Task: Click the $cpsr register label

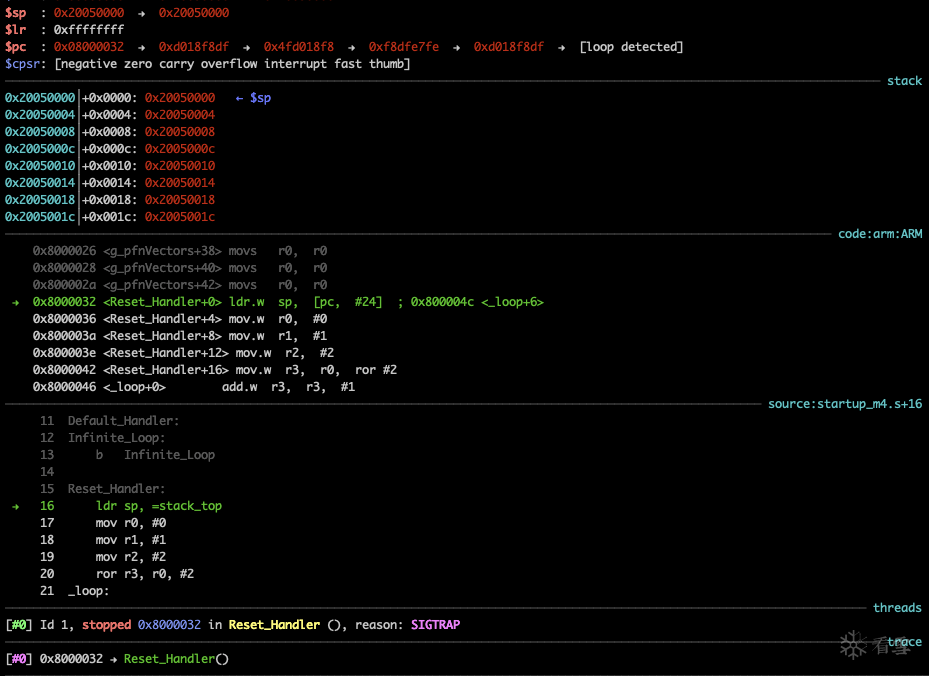Action: coord(22,64)
